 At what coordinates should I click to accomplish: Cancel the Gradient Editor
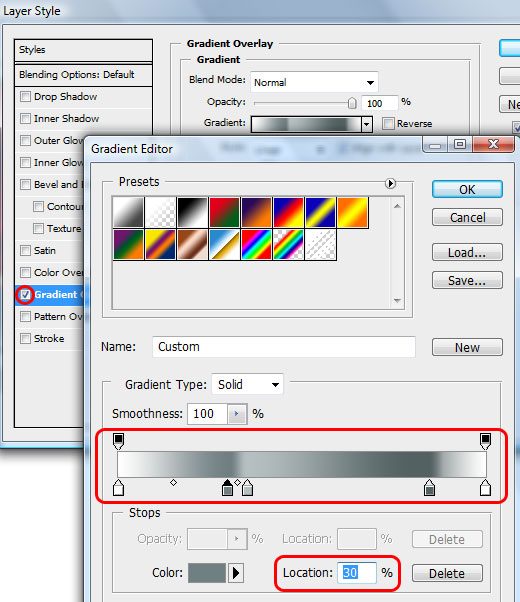pyautogui.click(x=467, y=217)
